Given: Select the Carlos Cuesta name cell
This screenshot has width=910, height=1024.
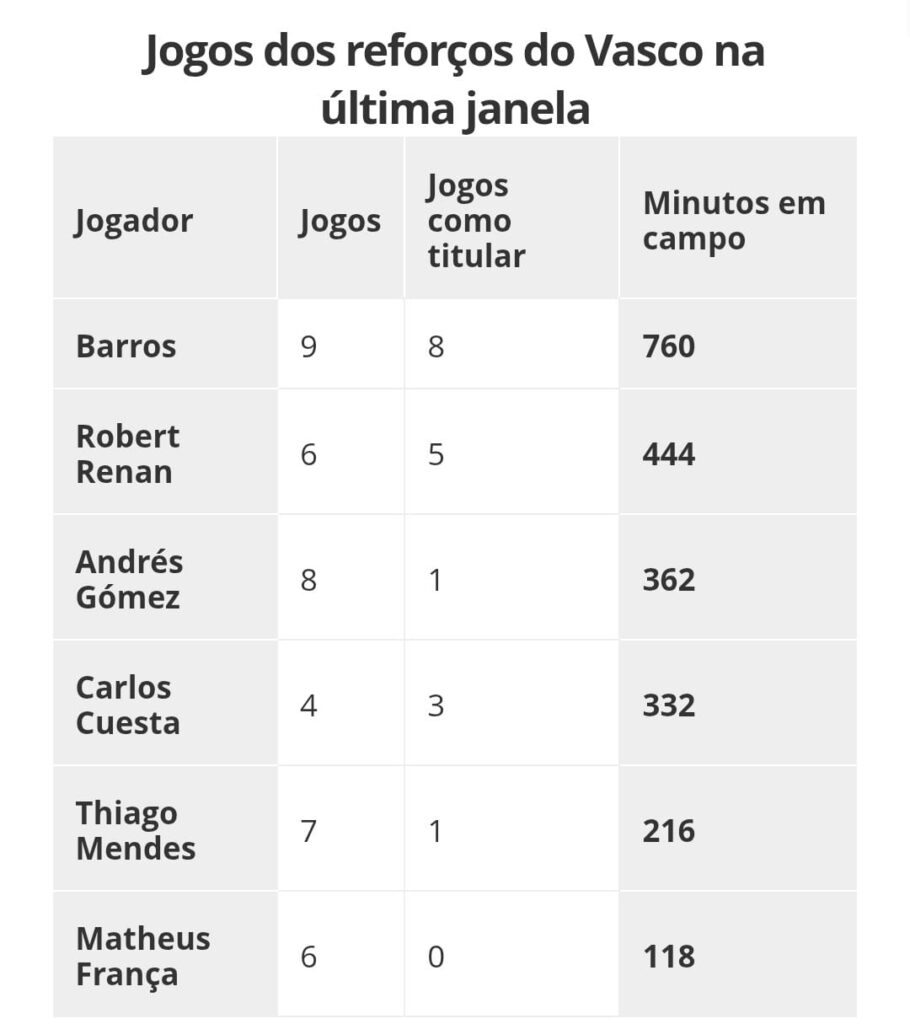Looking at the screenshot, I should point(128,705).
